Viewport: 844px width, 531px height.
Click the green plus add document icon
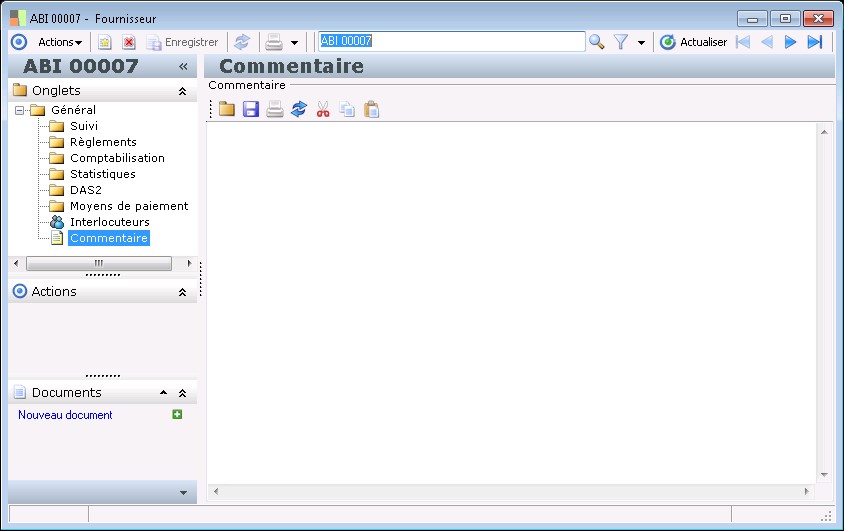click(177, 414)
